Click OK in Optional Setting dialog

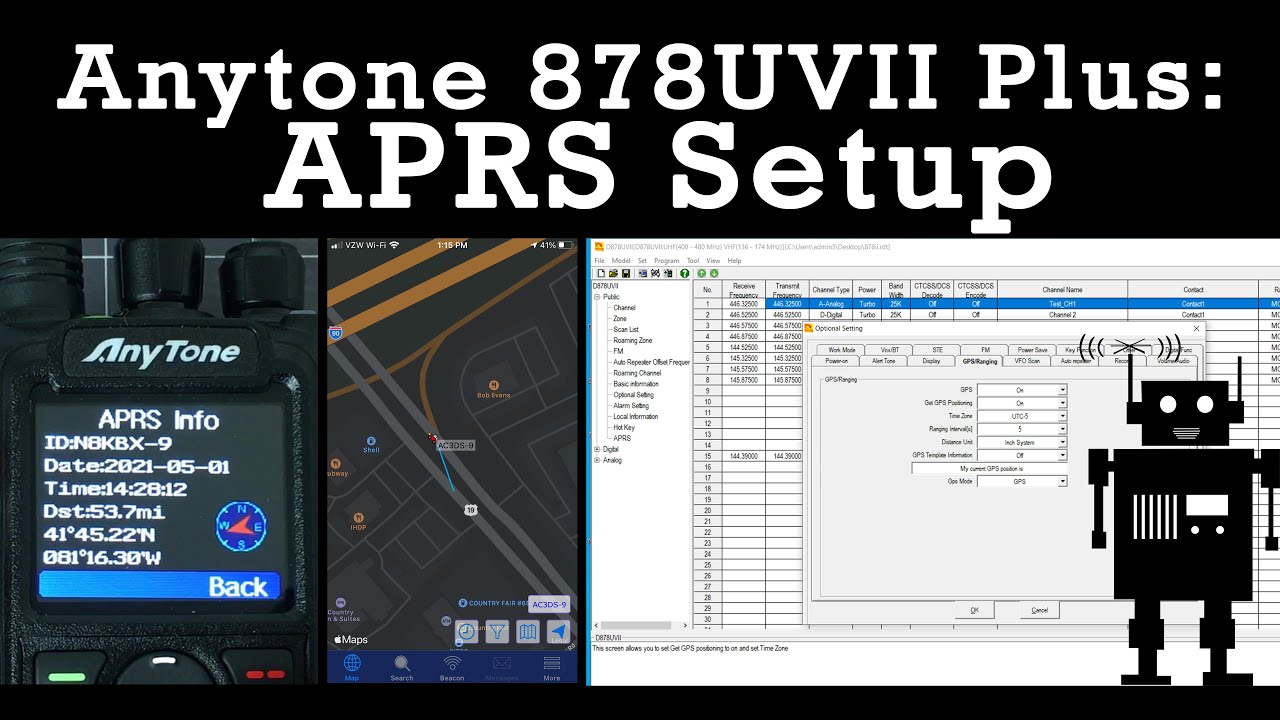point(974,610)
